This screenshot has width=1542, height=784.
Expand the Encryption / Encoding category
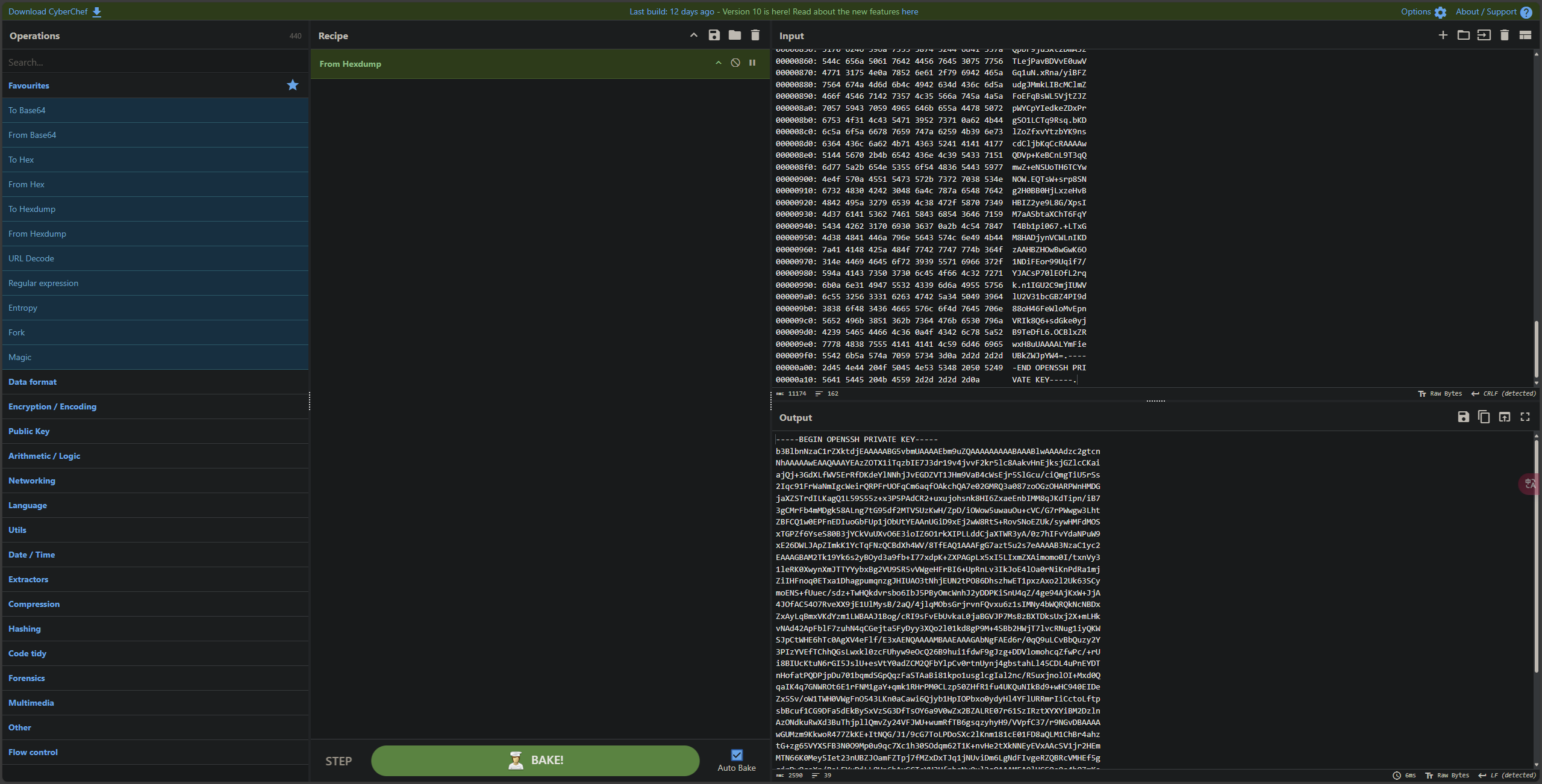[52, 406]
